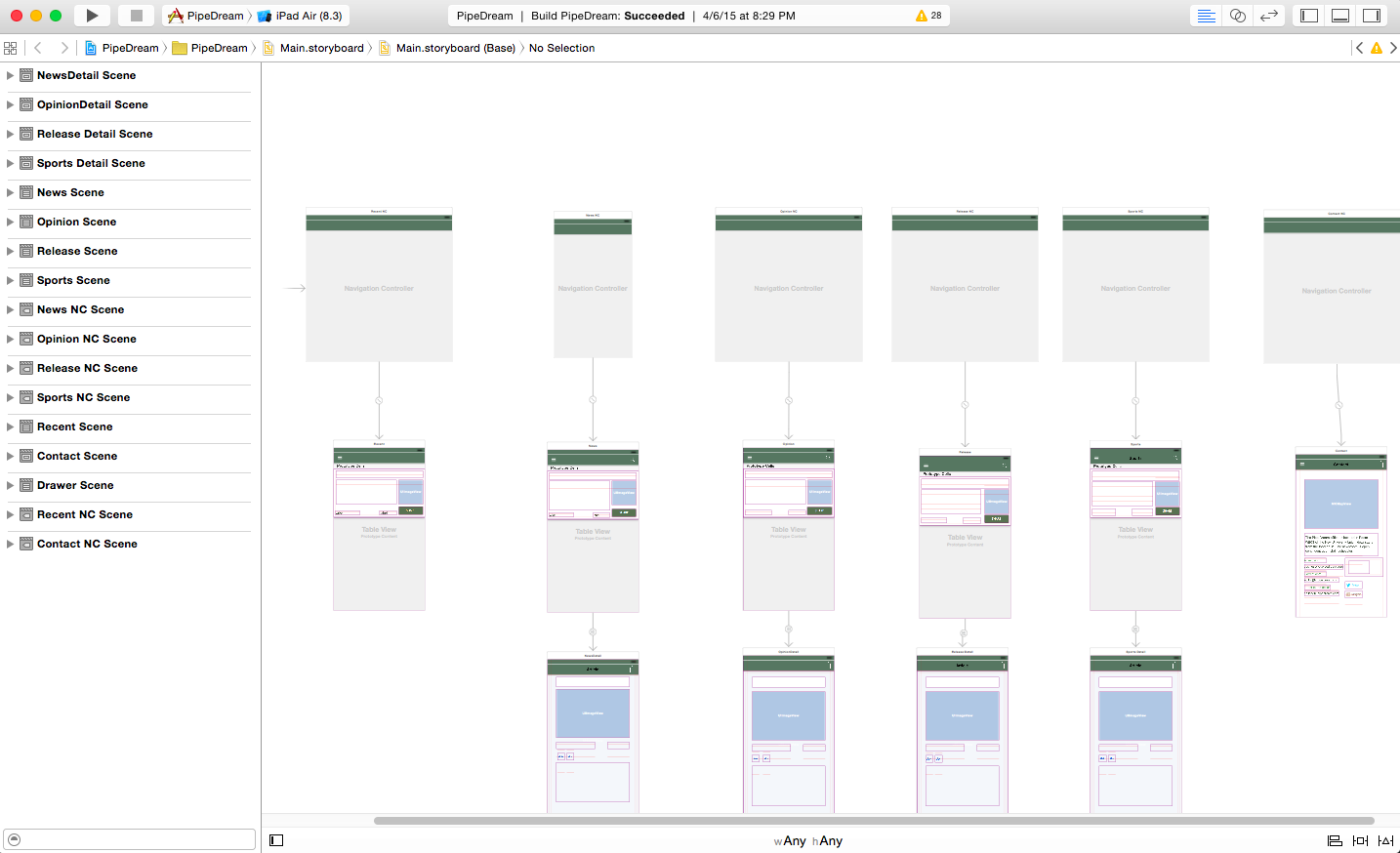Open the Resolve Auto Layout Issues icon
1400x853 pixels.
[x=1385, y=840]
